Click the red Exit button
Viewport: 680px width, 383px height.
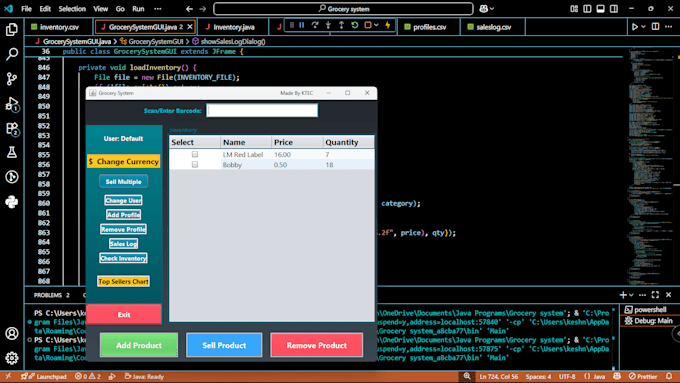point(124,314)
